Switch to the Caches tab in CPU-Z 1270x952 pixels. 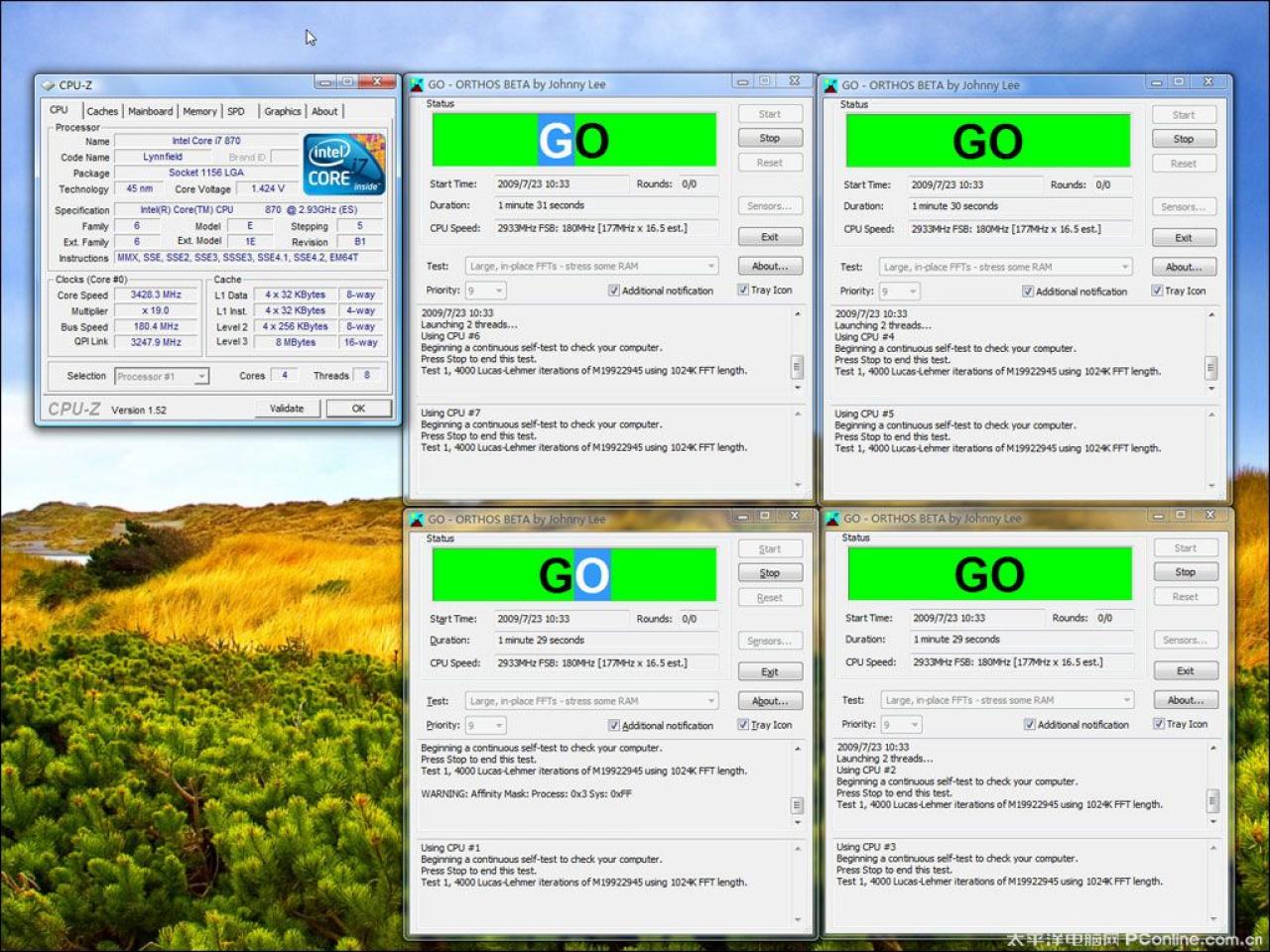[x=102, y=111]
